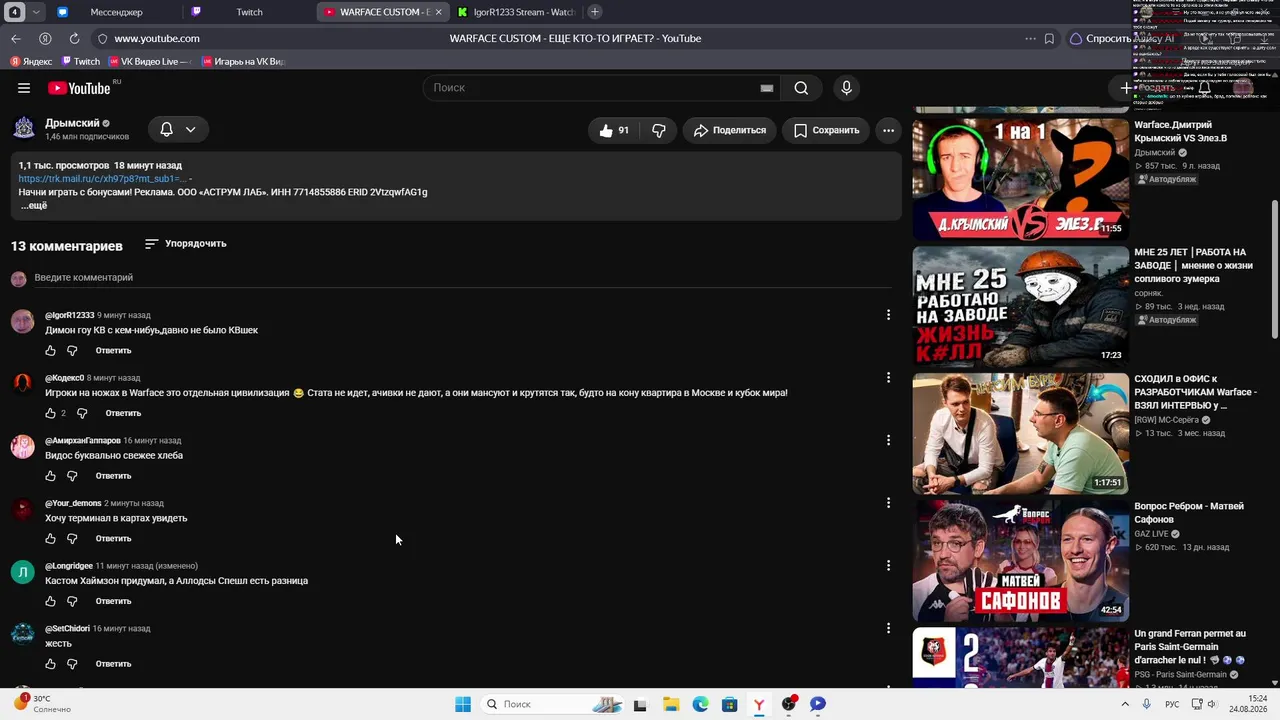The height and width of the screenshot is (720, 1280).
Task: Open options menu for @Your_demons comment
Action: pos(888,503)
